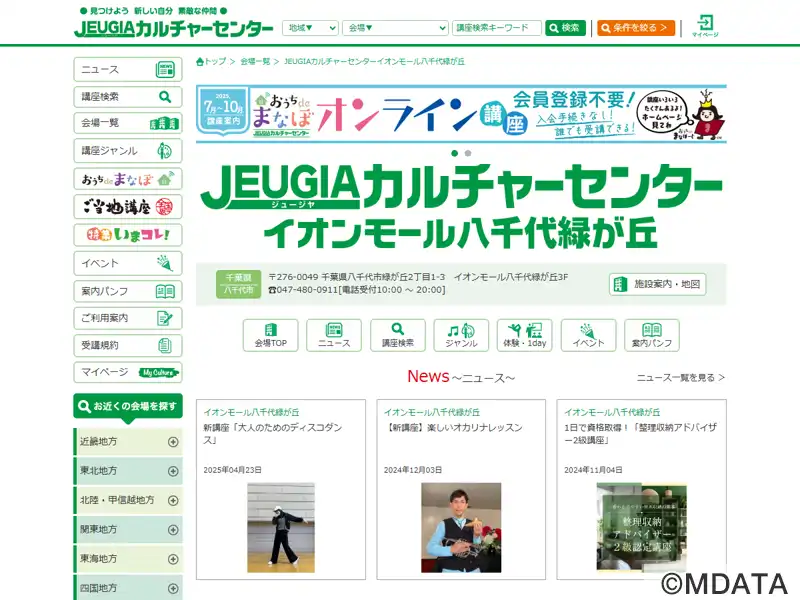Open the マイページ login icon in the header
This screenshot has height=600, width=800.
705,26
